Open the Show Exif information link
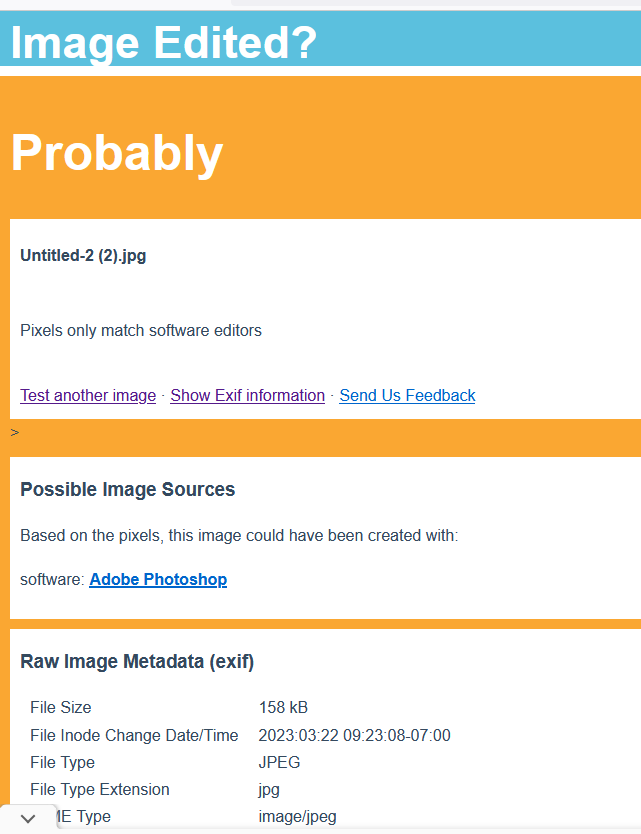 click(247, 395)
